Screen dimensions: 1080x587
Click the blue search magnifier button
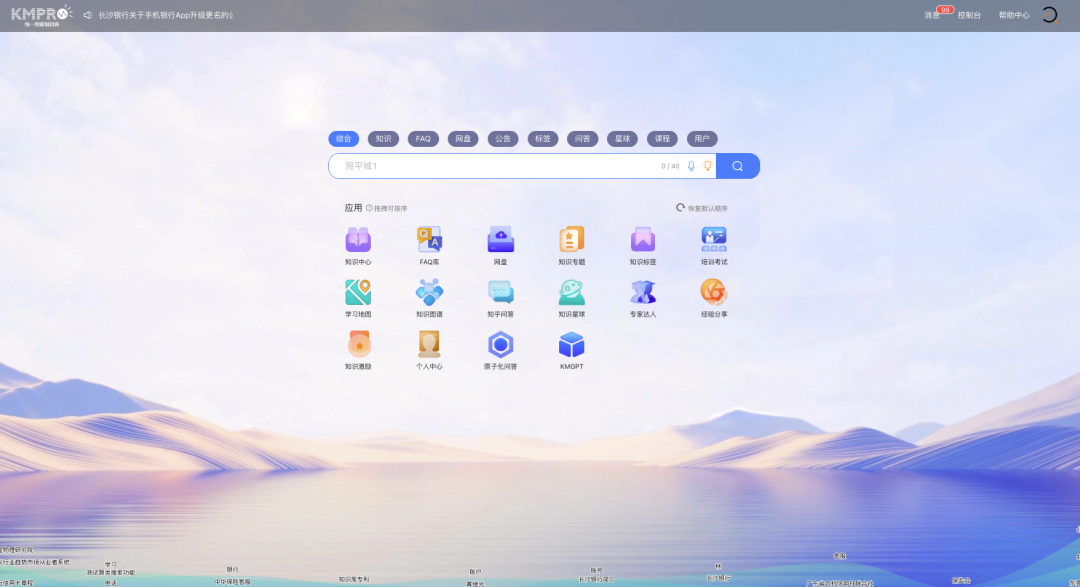pos(738,166)
